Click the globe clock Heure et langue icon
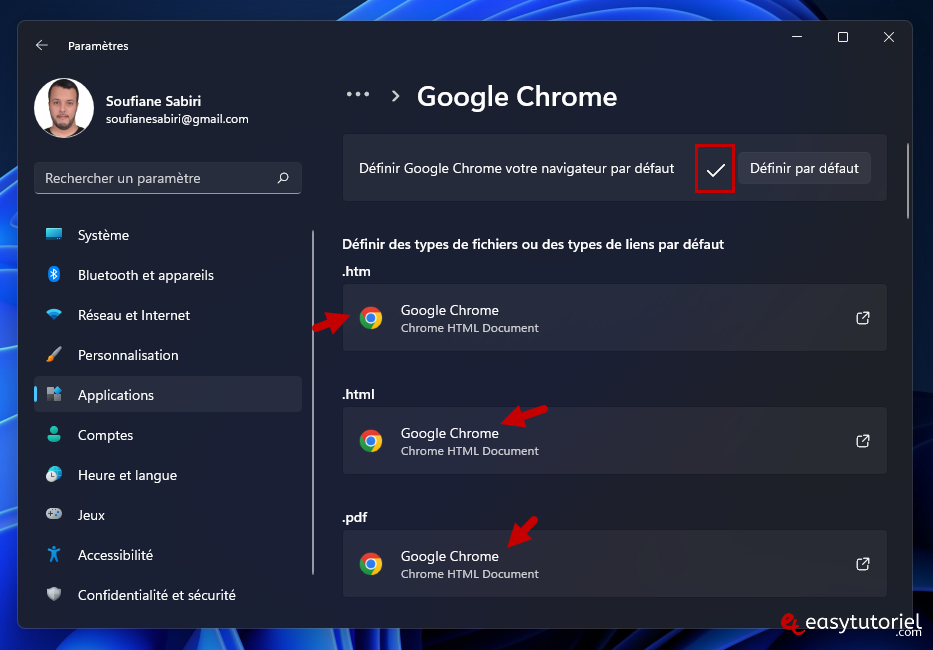This screenshot has height=650, width=933. pos(54,474)
